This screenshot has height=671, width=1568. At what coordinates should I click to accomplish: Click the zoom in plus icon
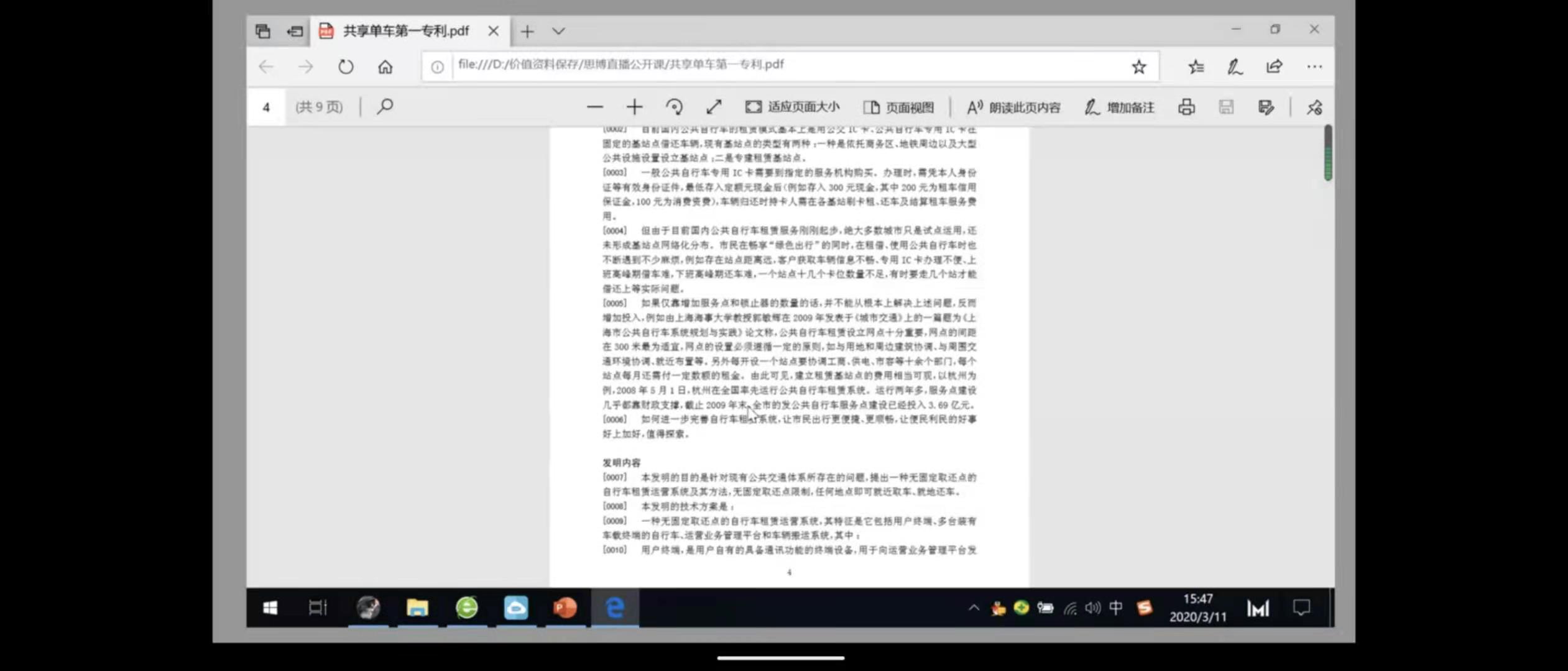pyautogui.click(x=634, y=107)
